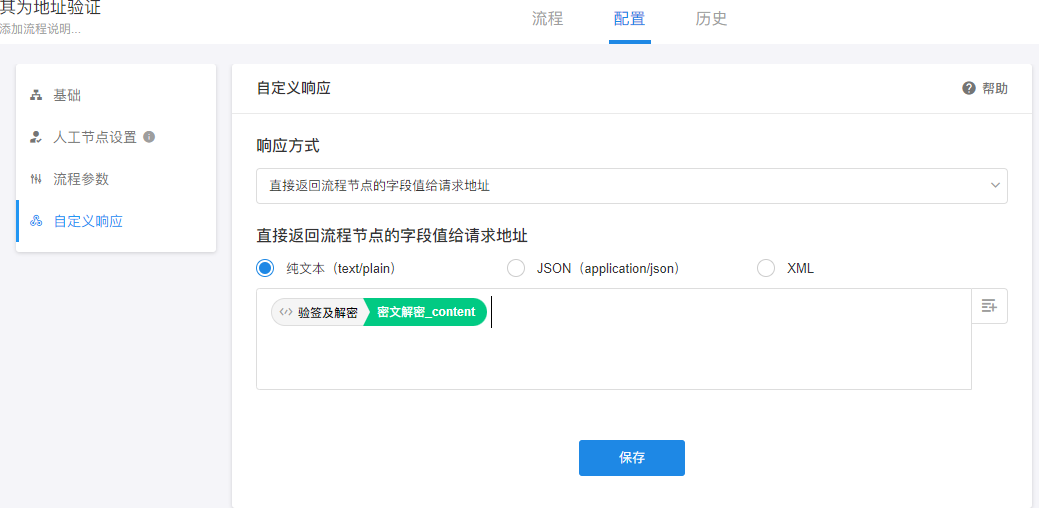Click the 保存 button
The width and height of the screenshot is (1039, 508).
[631, 458]
